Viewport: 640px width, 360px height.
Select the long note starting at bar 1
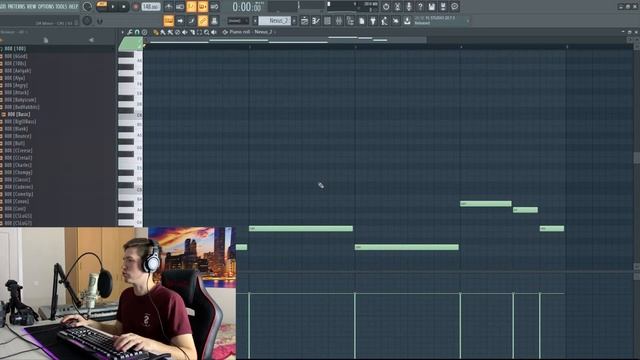click(x=301, y=229)
